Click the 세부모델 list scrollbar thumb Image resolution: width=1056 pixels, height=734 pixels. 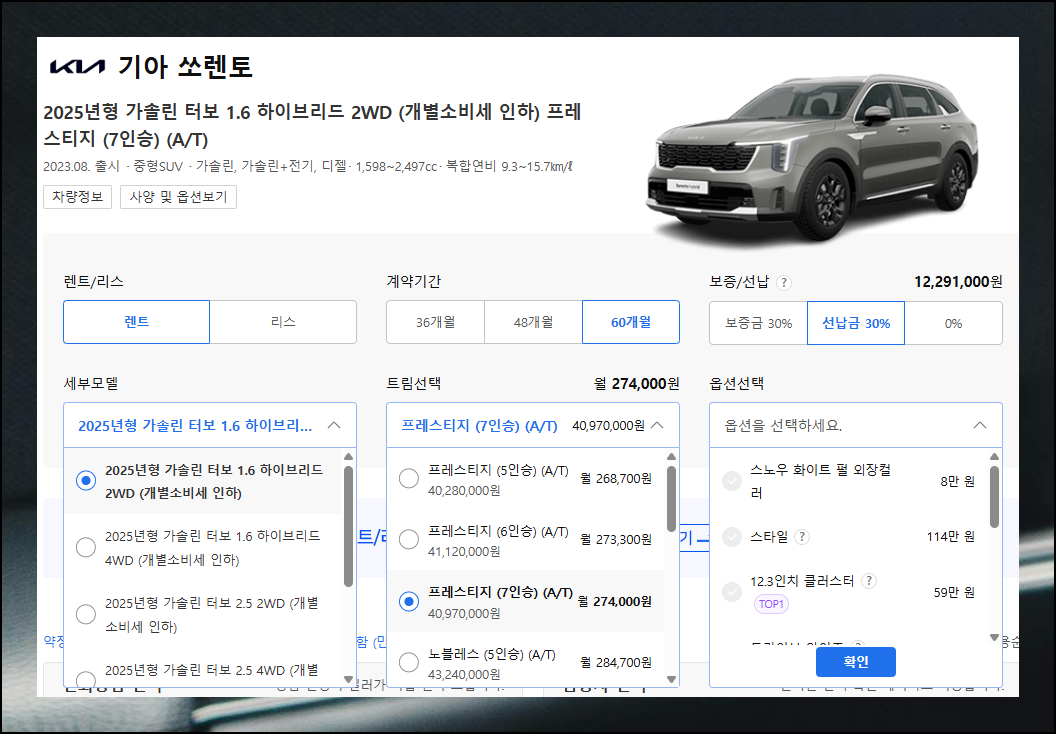[x=348, y=527]
